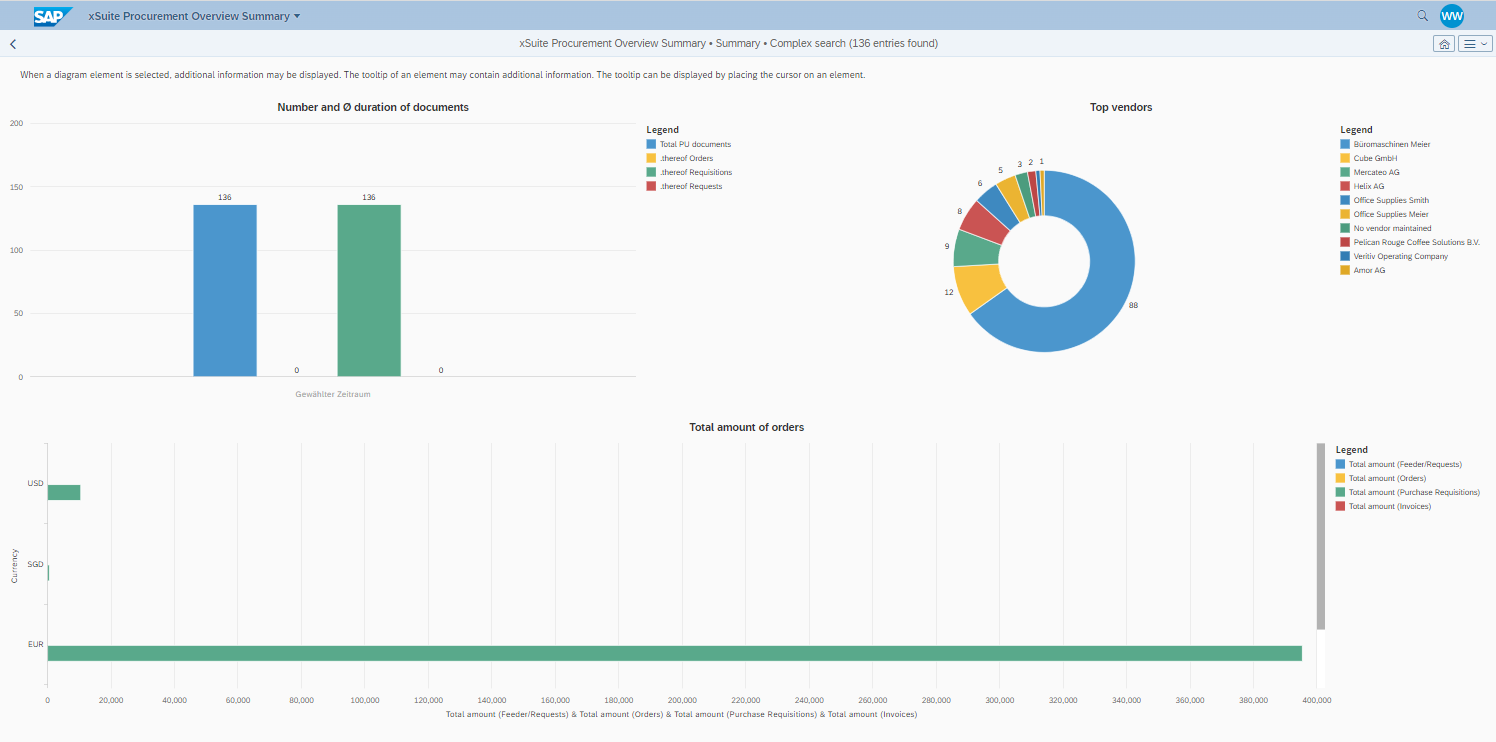Click the green Requisitions bar

pos(369,290)
